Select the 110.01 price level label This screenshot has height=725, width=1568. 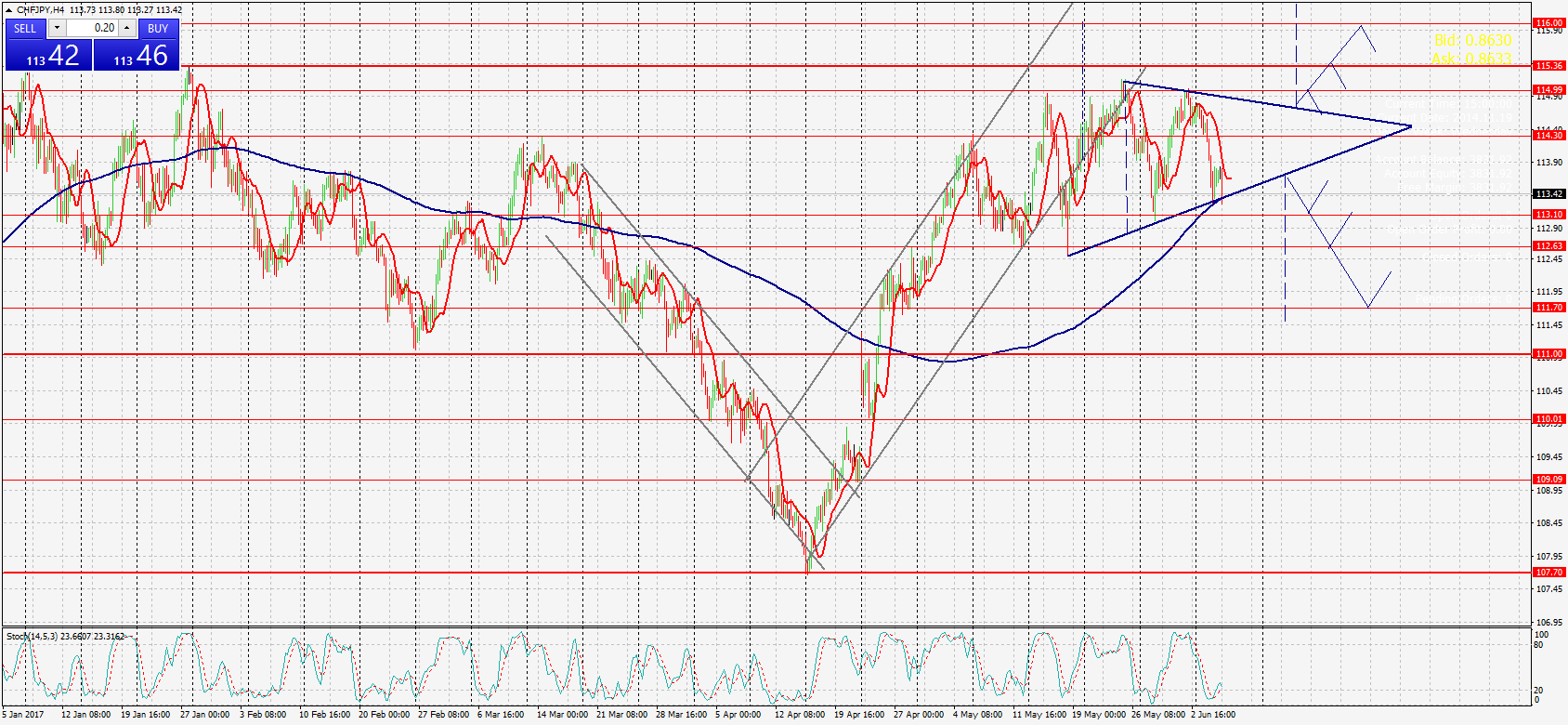pyautogui.click(x=1548, y=419)
